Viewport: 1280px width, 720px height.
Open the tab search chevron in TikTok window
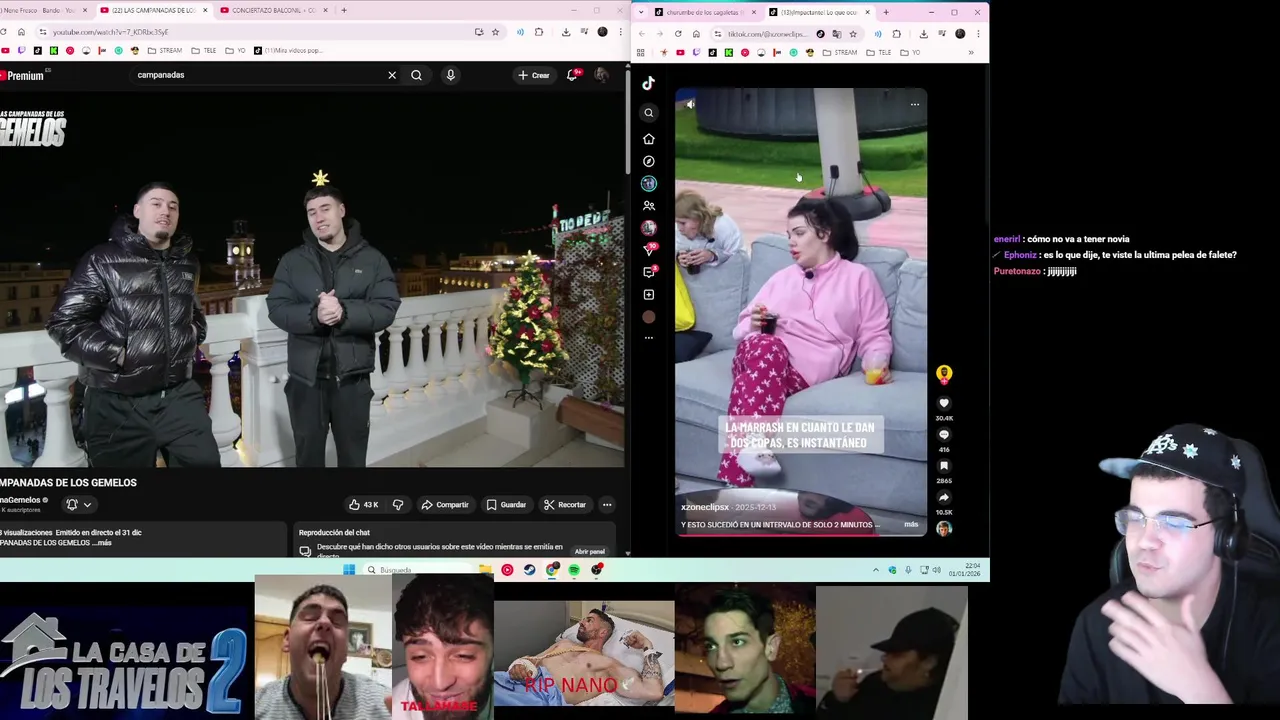(641, 12)
